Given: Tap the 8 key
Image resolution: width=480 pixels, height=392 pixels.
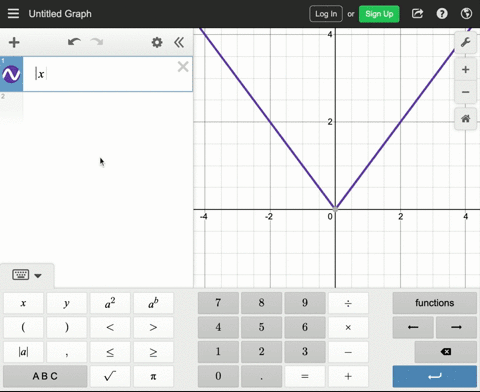Looking at the screenshot, I should point(262,303).
